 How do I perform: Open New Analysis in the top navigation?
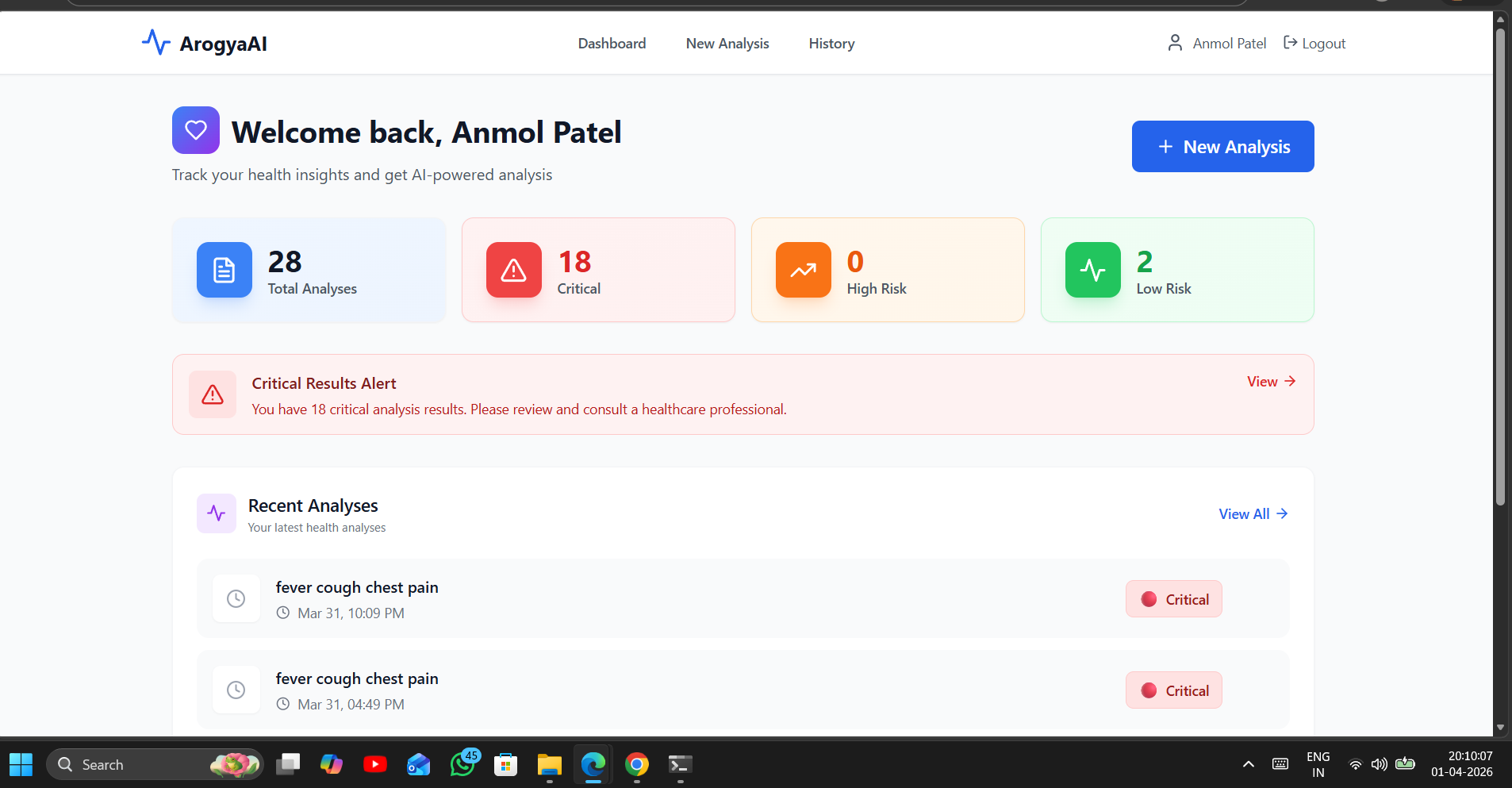tap(727, 44)
